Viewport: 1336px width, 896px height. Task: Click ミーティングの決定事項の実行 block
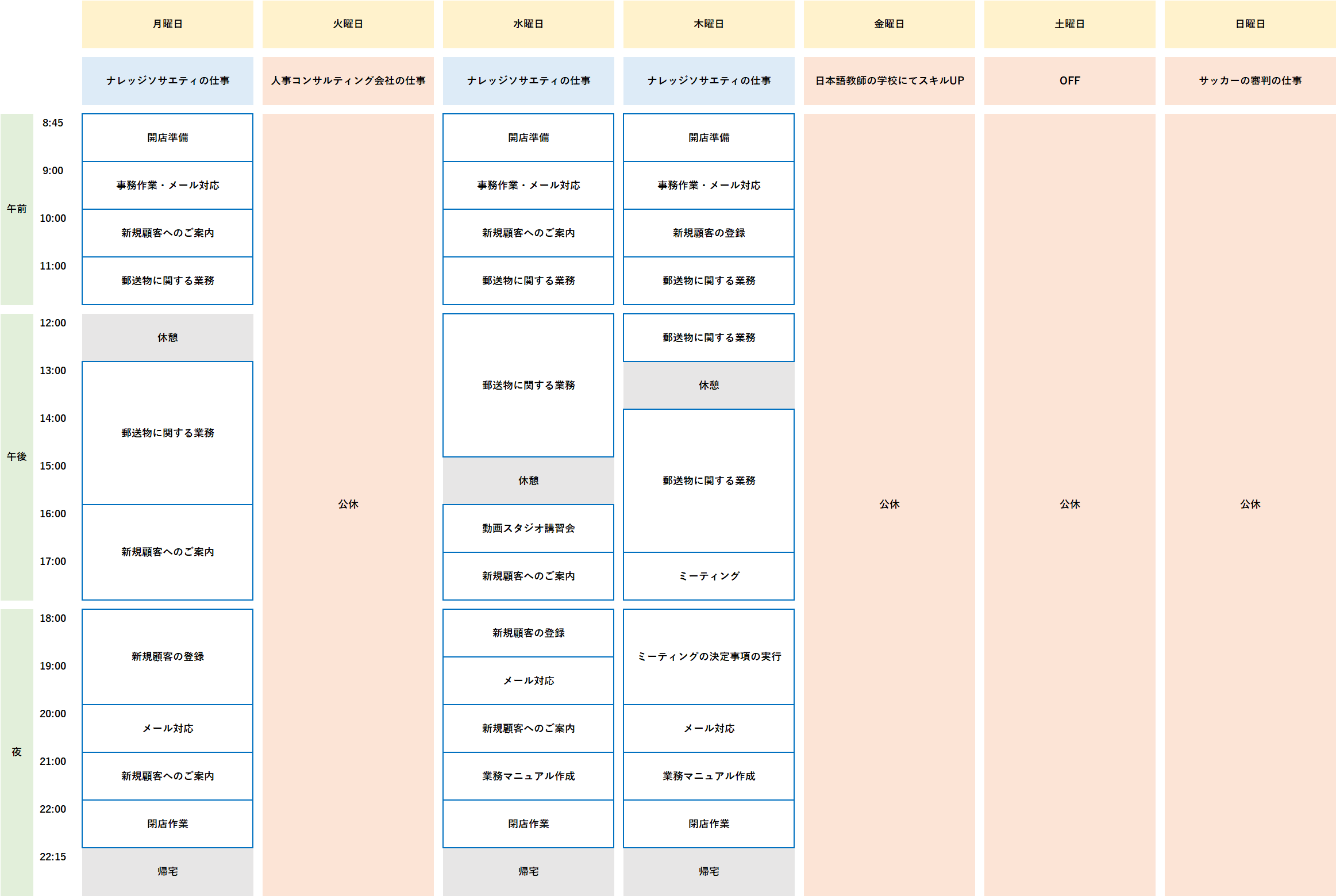click(x=709, y=656)
